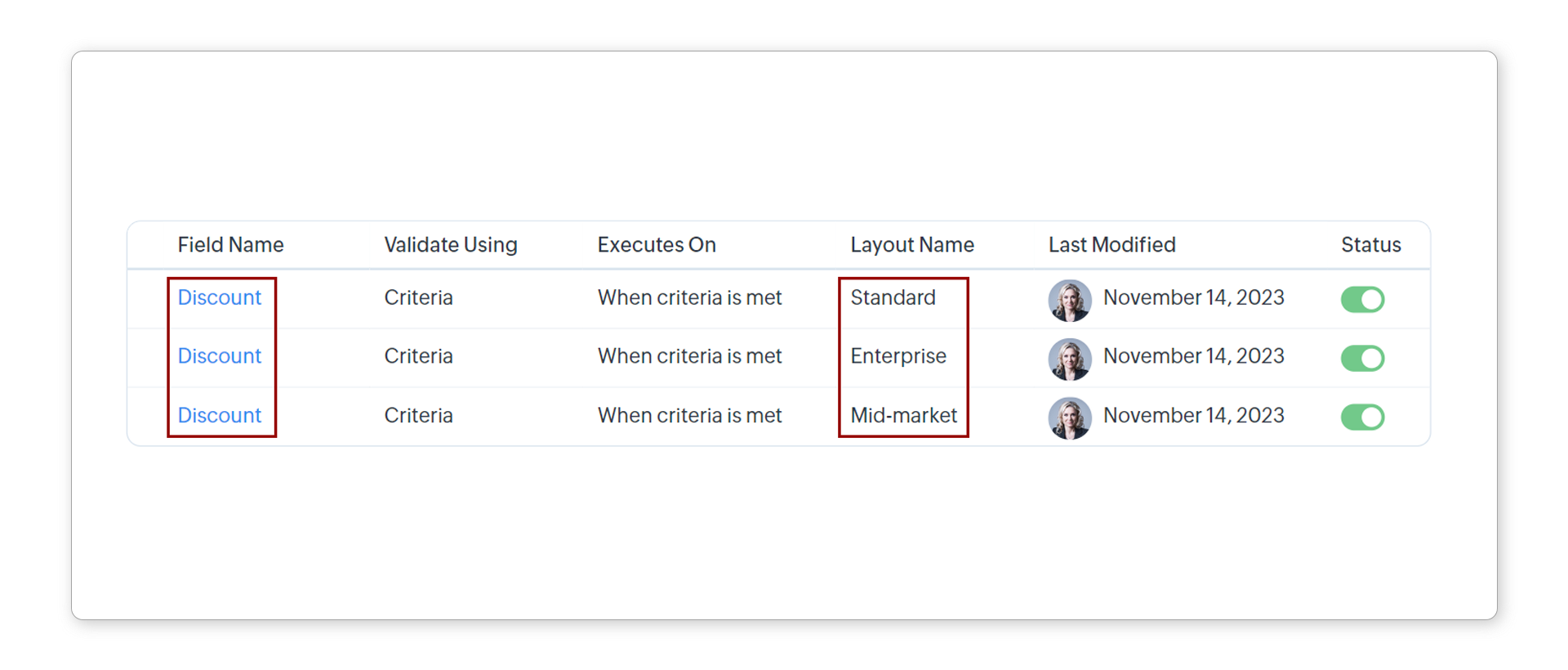Click user avatar in Mid-market layout row
The width and height of the screenshot is (1568, 670).
[1070, 418]
